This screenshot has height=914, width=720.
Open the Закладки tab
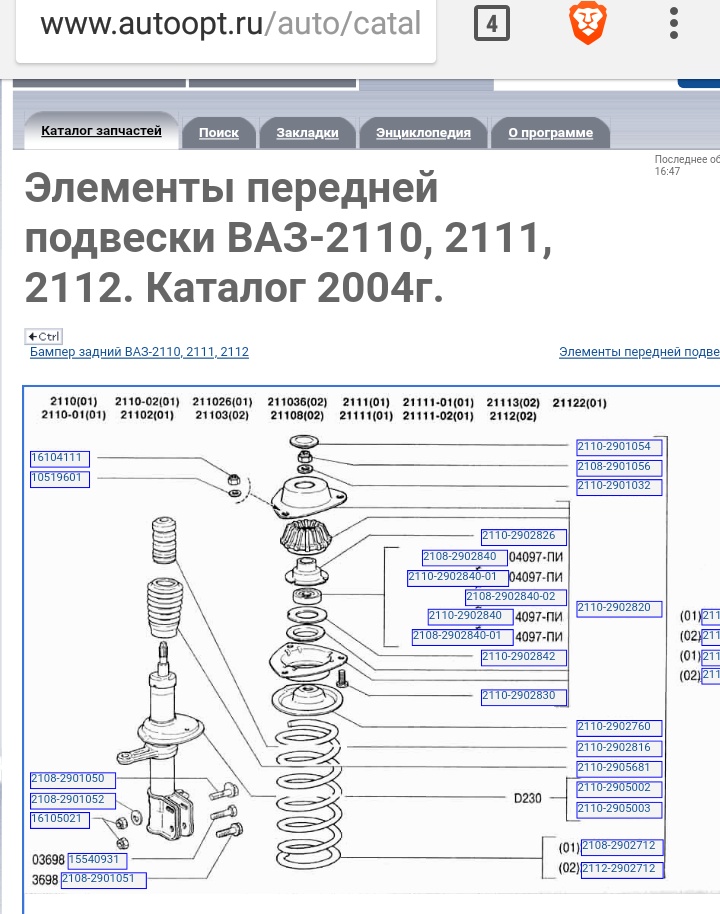pos(307,133)
